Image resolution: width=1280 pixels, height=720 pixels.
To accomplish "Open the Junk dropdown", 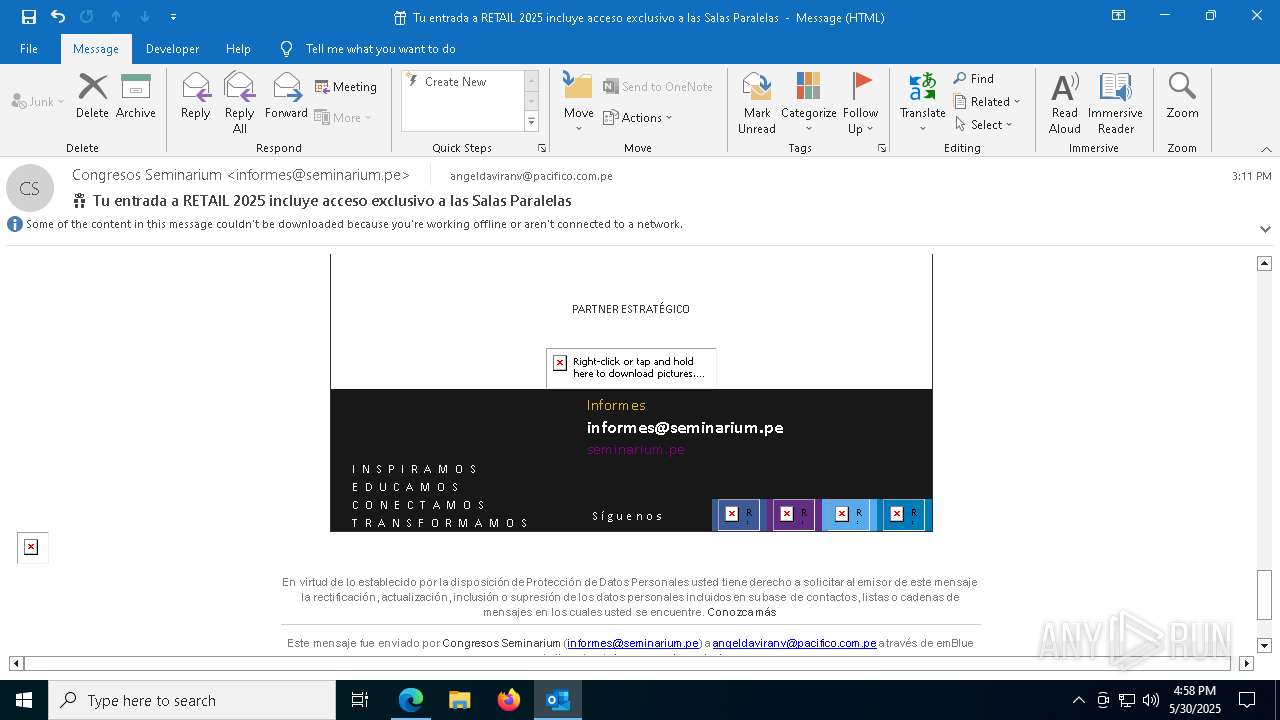I will pos(38,101).
